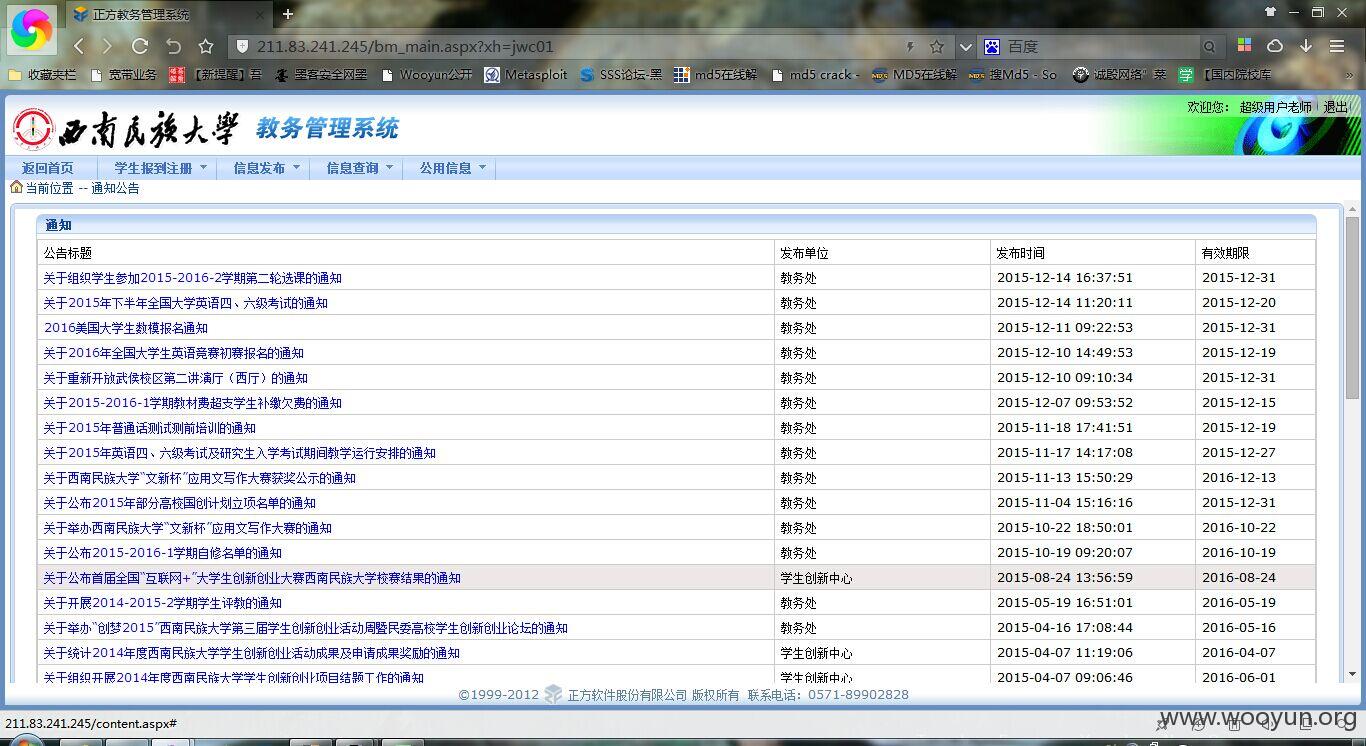Image resolution: width=1366 pixels, height=746 pixels.
Task: Click the page vertical scrollbar thumb
Action: pyautogui.click(x=1352, y=308)
